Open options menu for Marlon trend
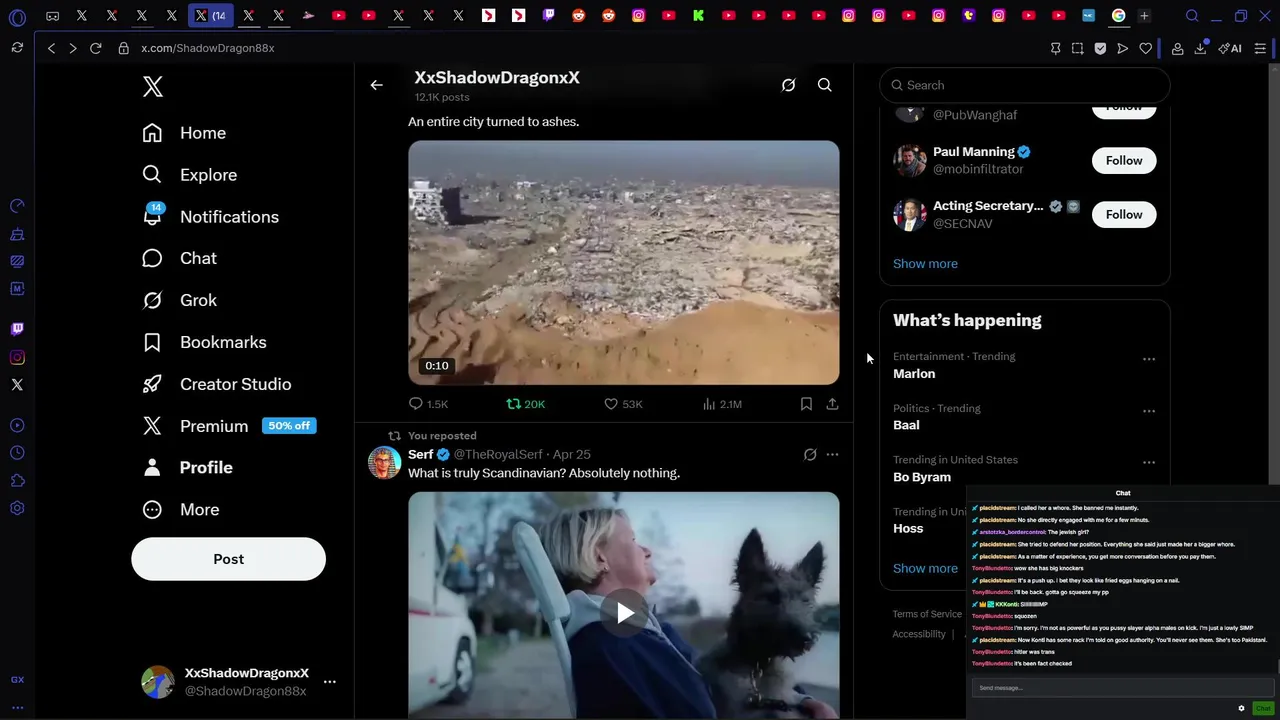Viewport: 1280px width, 720px height. pyautogui.click(x=1149, y=359)
